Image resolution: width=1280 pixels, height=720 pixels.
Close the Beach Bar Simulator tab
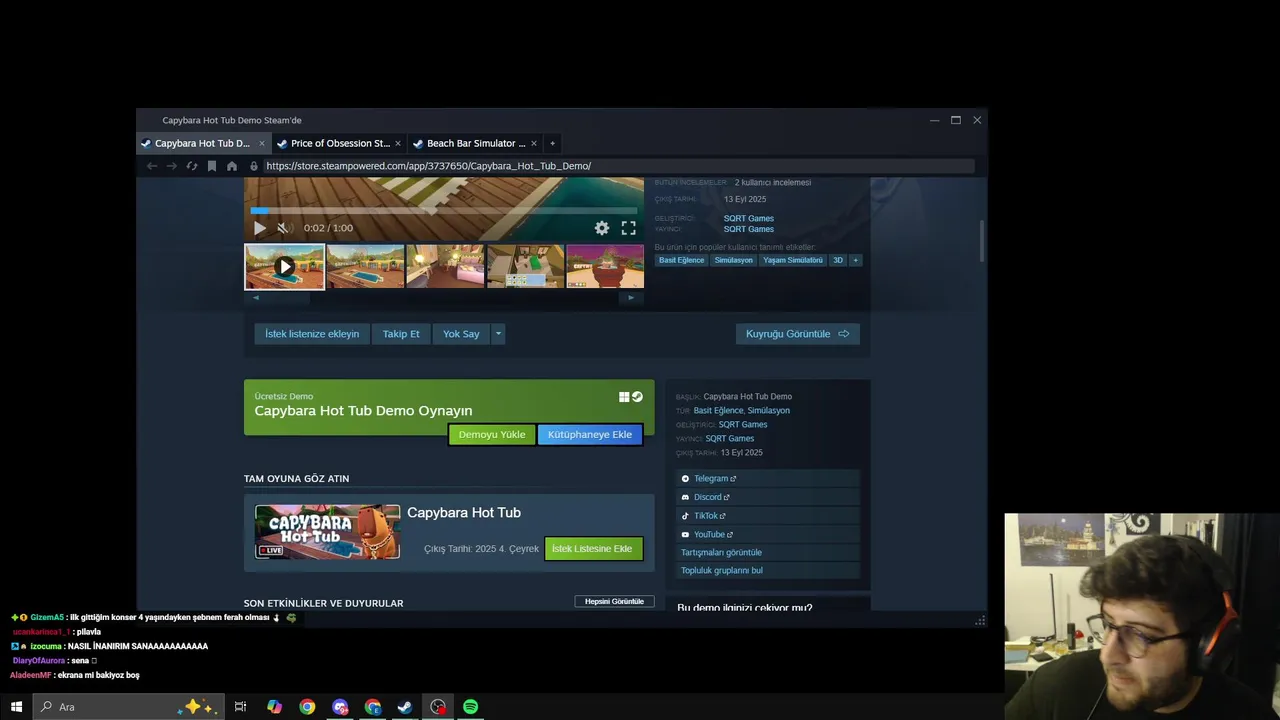[534, 143]
